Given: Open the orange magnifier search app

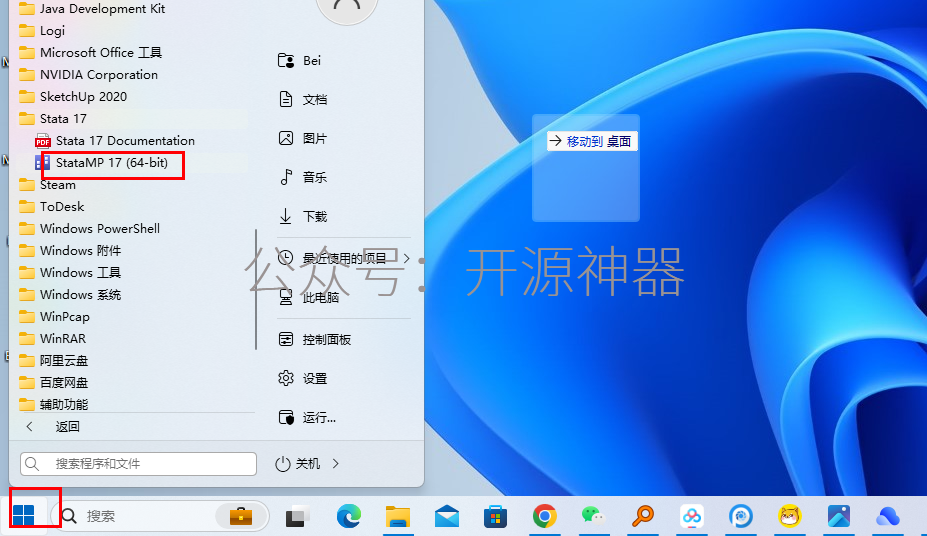Looking at the screenshot, I should click(643, 516).
